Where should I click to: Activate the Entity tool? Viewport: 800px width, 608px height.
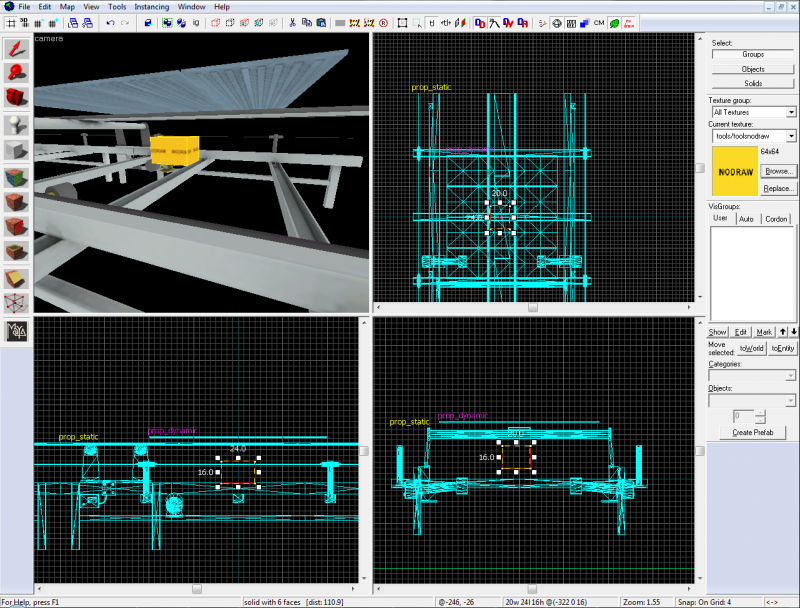[14, 123]
